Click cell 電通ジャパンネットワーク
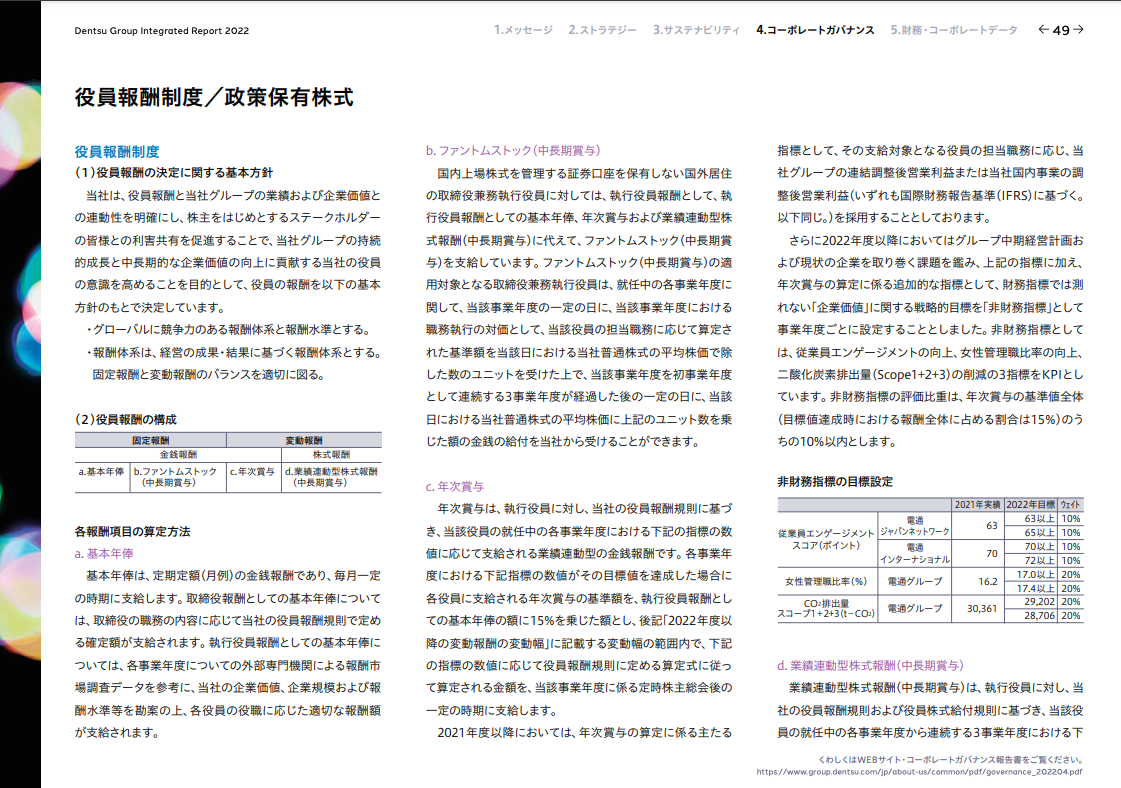 coord(914,526)
